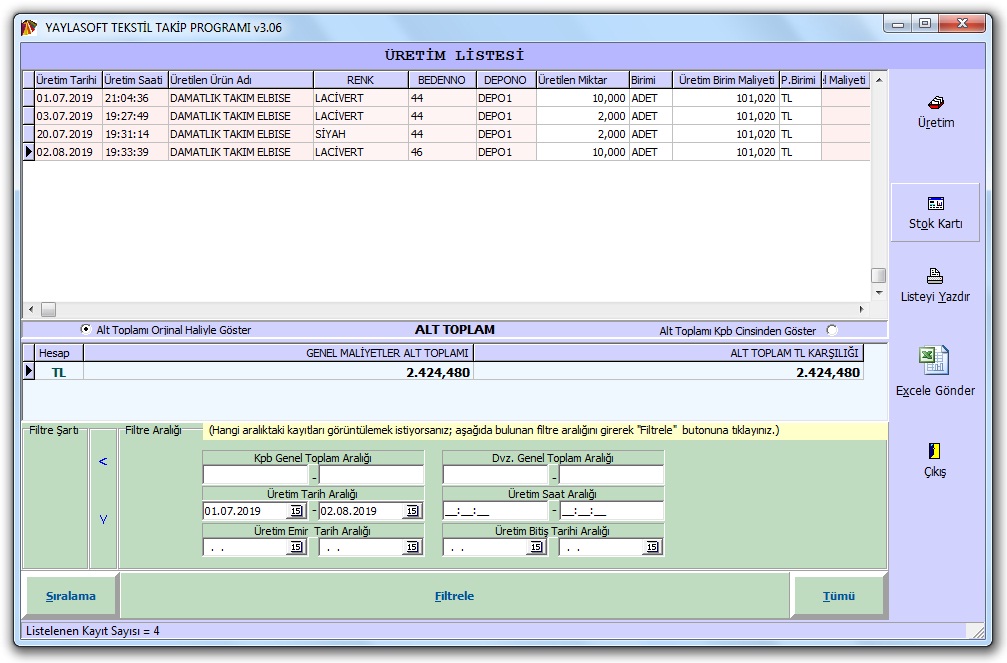Click the 2.424,480 TL Karşılığı total

point(828,373)
